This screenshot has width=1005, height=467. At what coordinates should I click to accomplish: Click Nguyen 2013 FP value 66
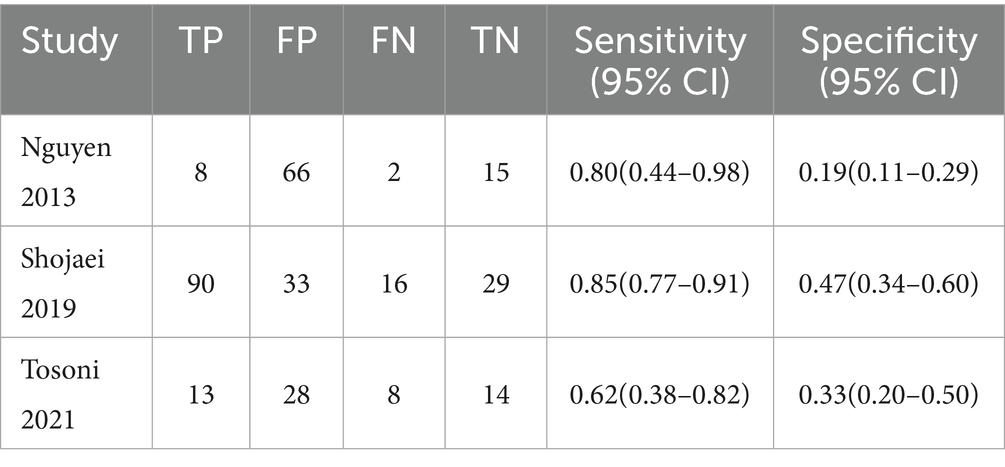click(x=296, y=172)
